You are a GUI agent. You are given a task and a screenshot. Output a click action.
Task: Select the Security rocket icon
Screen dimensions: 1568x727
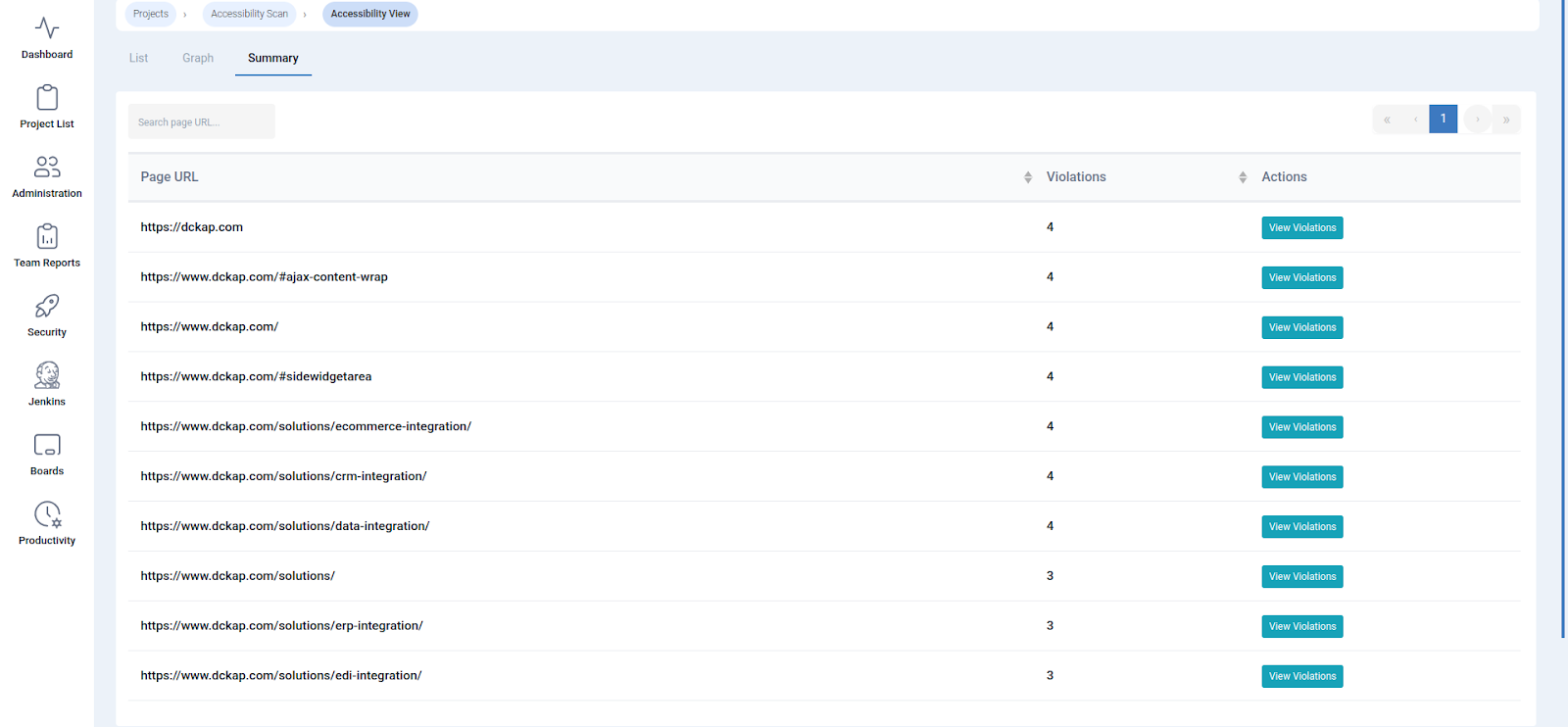click(47, 306)
